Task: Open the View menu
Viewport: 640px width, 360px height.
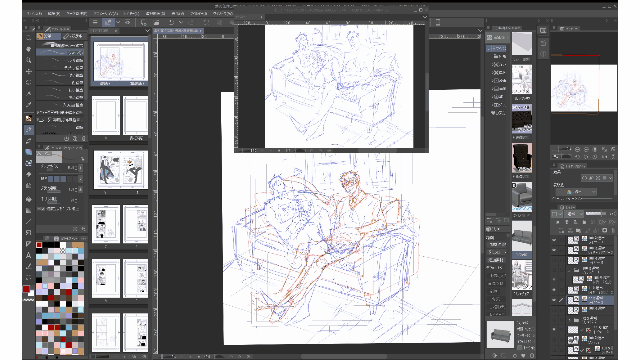Action: [x=178, y=13]
